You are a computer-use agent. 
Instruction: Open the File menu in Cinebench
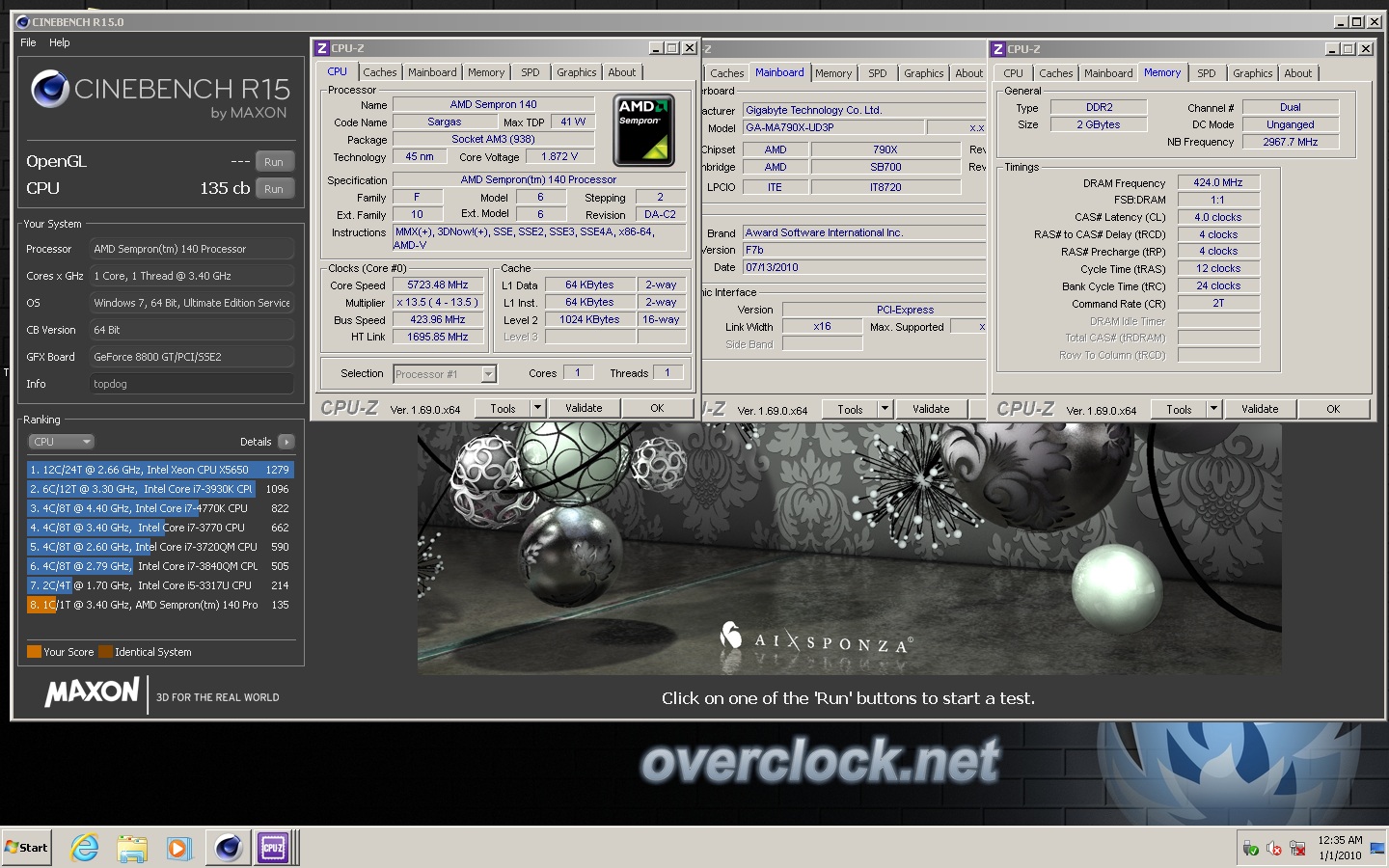click(x=28, y=42)
